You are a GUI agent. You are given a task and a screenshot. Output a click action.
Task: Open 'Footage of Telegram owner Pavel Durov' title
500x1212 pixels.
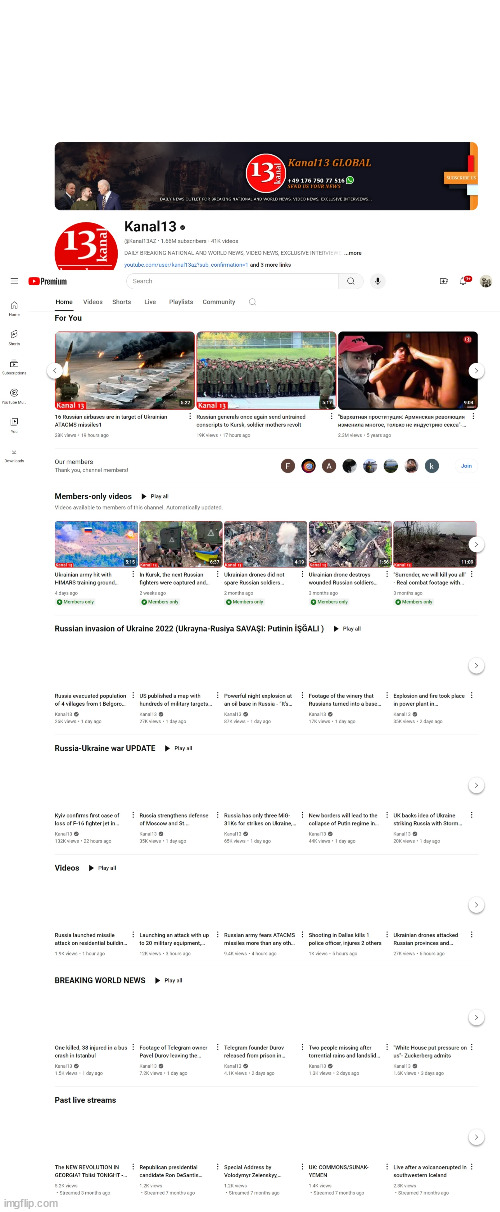click(175, 1052)
